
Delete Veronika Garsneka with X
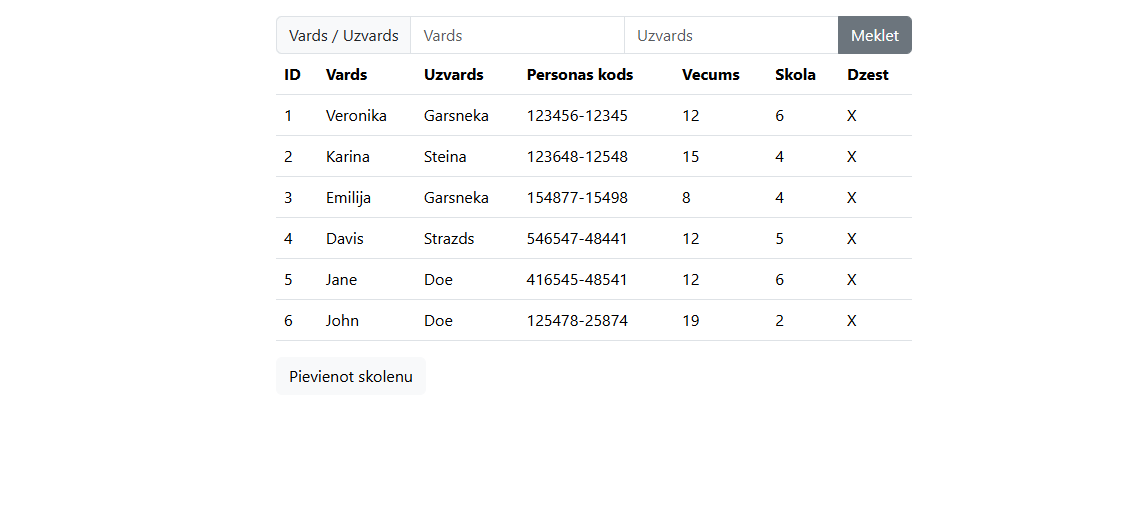point(851,116)
